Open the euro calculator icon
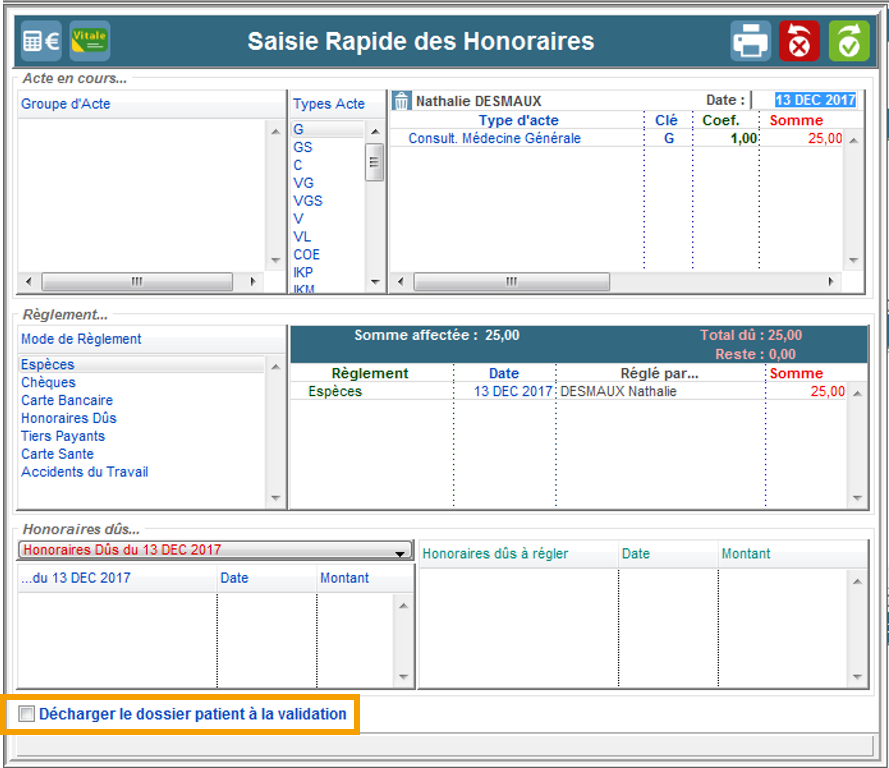889x768 pixels. click(x=41, y=42)
